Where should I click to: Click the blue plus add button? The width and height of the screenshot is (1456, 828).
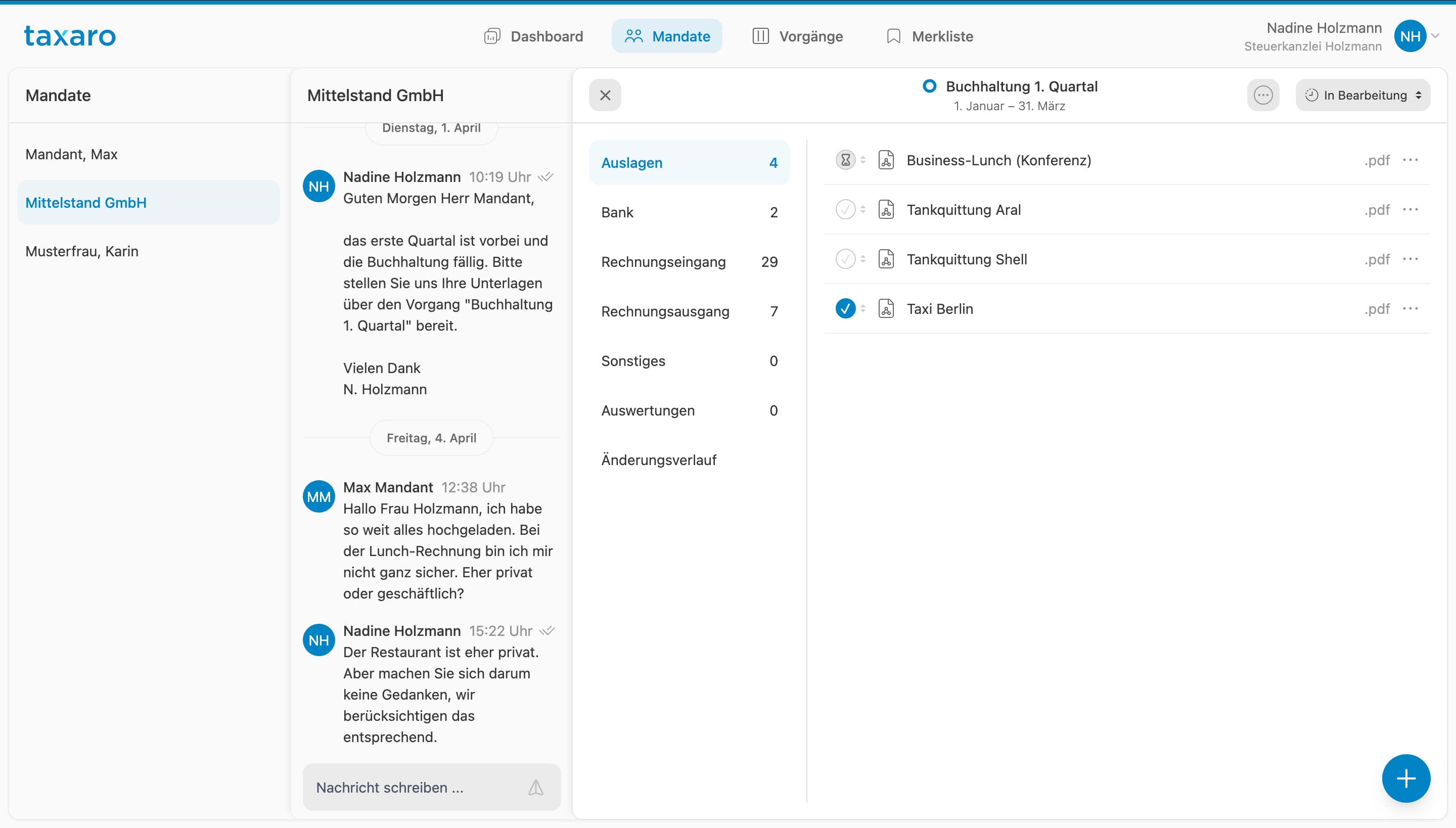click(1405, 778)
